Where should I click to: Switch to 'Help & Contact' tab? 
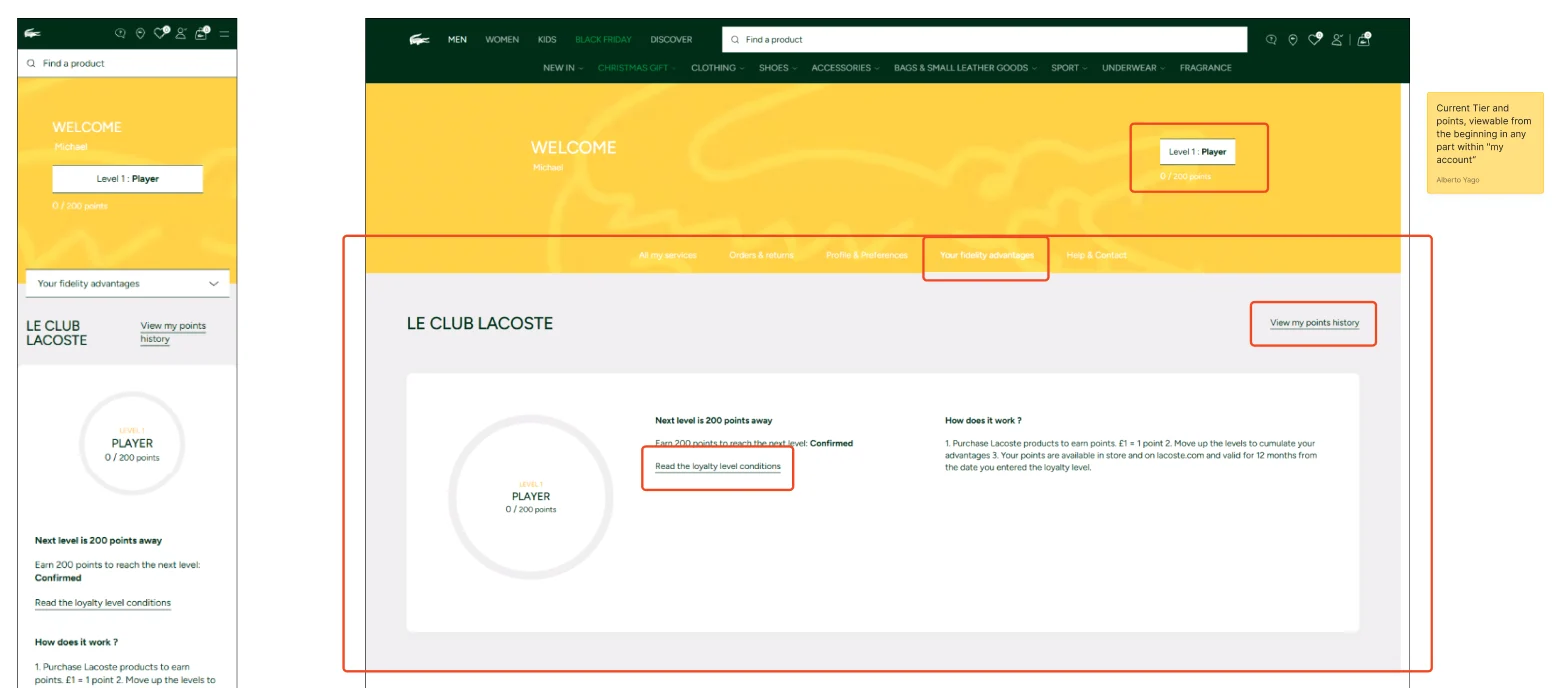[1096, 255]
